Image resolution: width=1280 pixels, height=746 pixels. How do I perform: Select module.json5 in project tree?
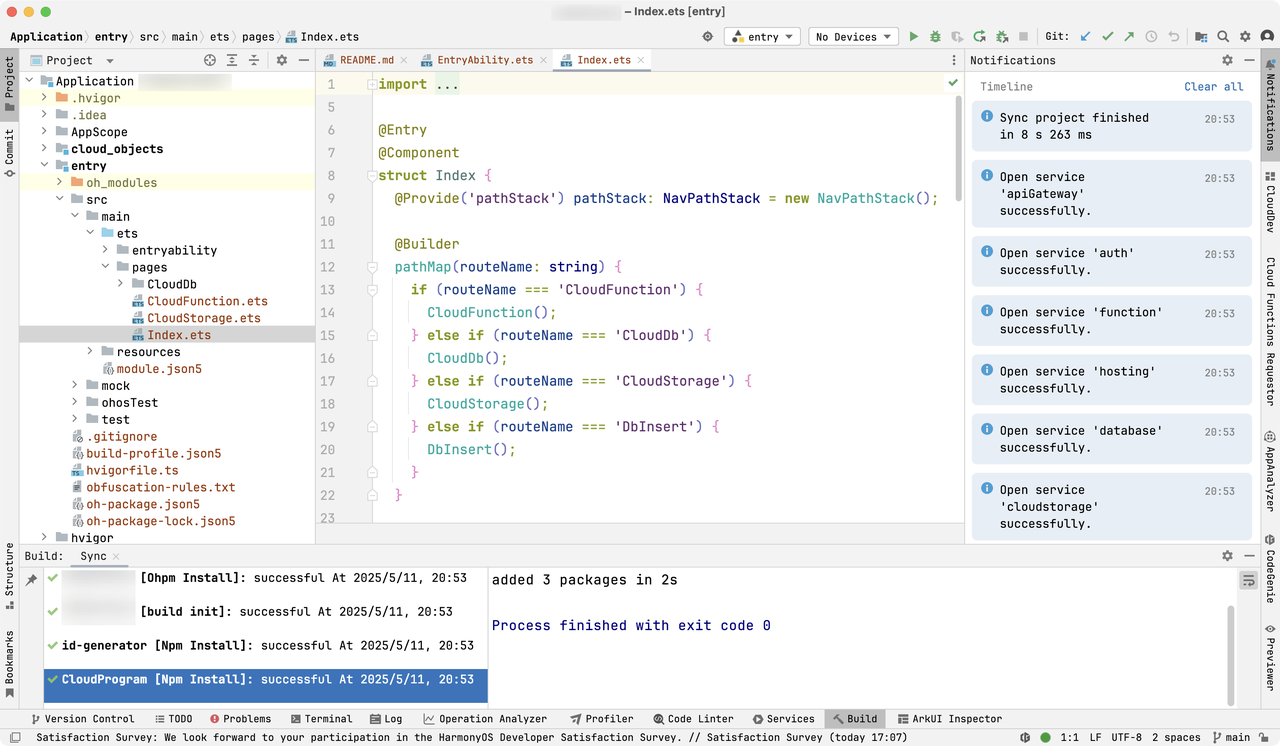(159, 369)
